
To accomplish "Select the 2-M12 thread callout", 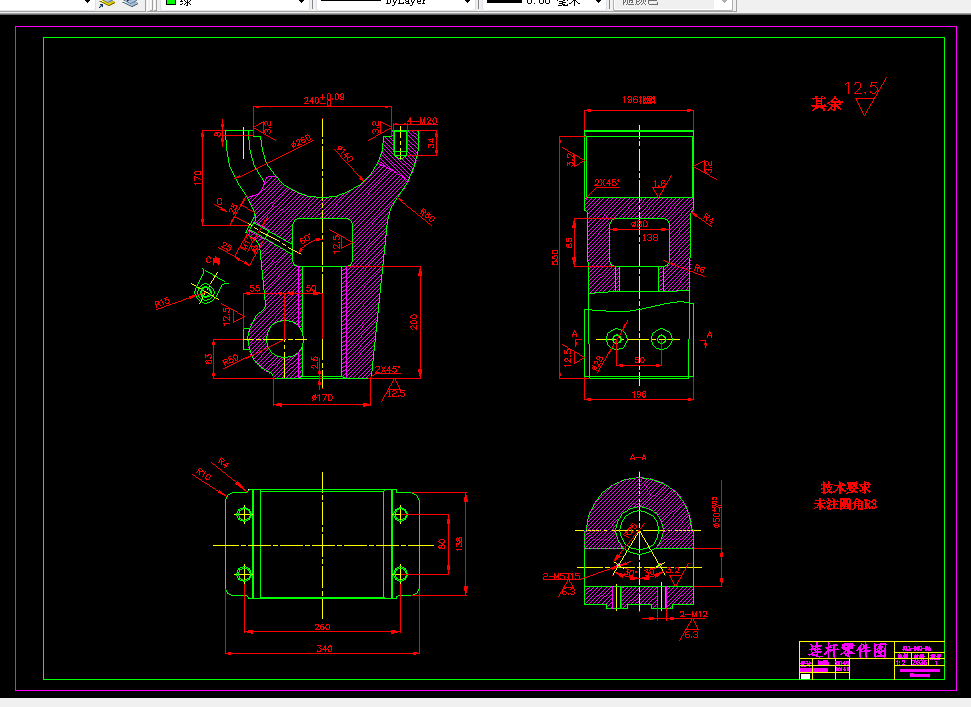I will 693,614.
